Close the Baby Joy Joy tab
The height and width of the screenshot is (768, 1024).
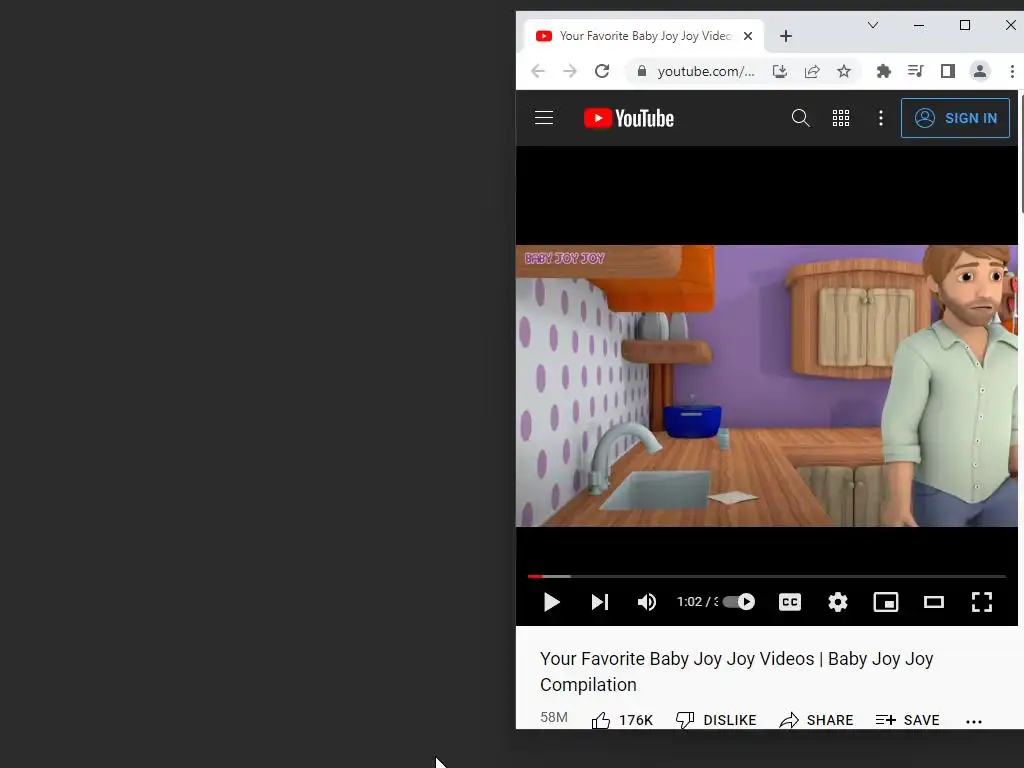tap(748, 36)
